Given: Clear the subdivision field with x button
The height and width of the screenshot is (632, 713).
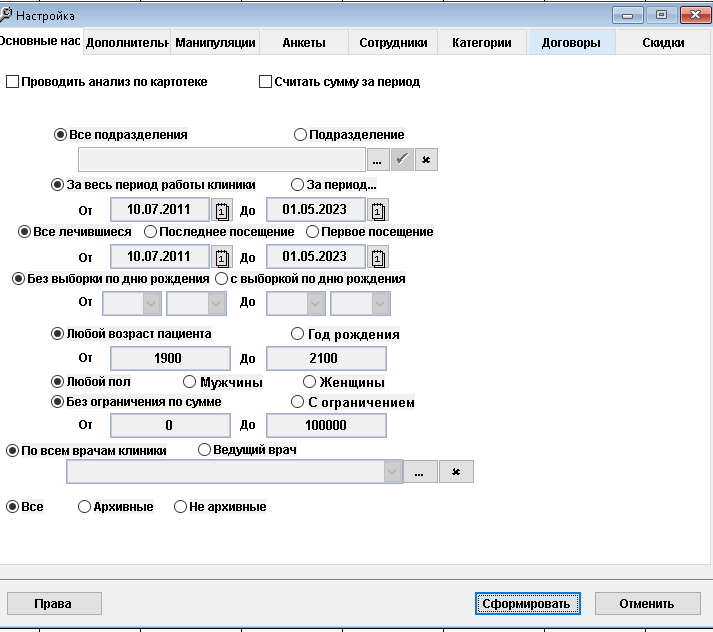Looking at the screenshot, I should [426, 160].
